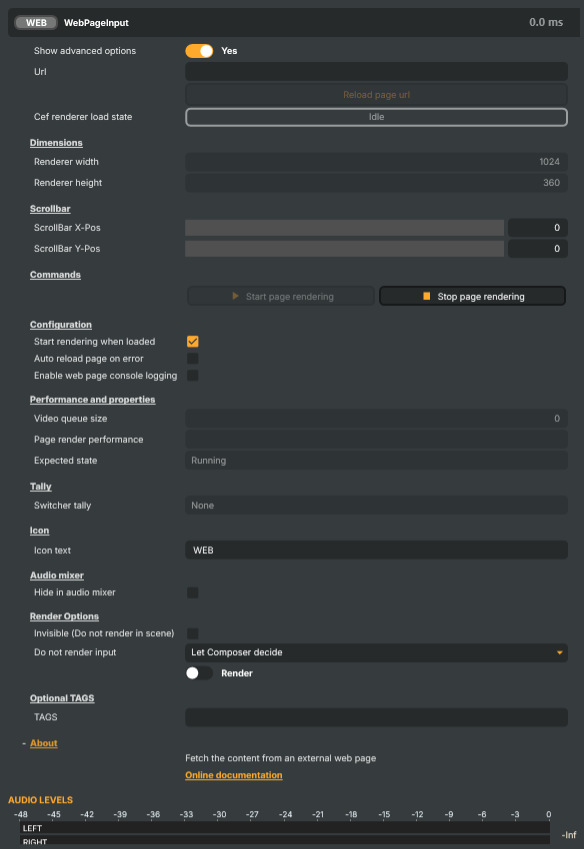Viewport: 584px width, 849px height.
Task: Click the orange stop square icon
Action: point(426,296)
